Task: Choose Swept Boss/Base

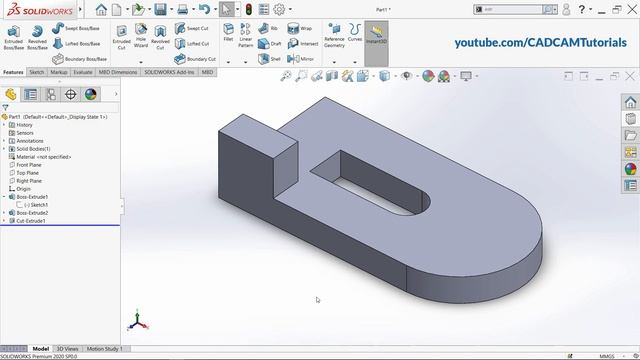Action: (76, 28)
